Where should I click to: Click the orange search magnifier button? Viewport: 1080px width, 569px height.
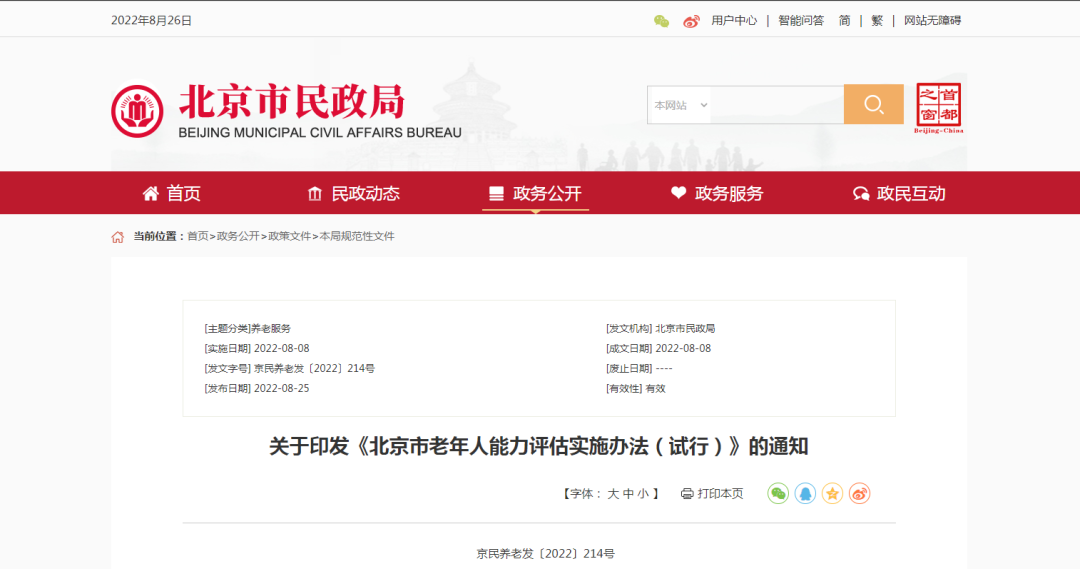(873, 105)
